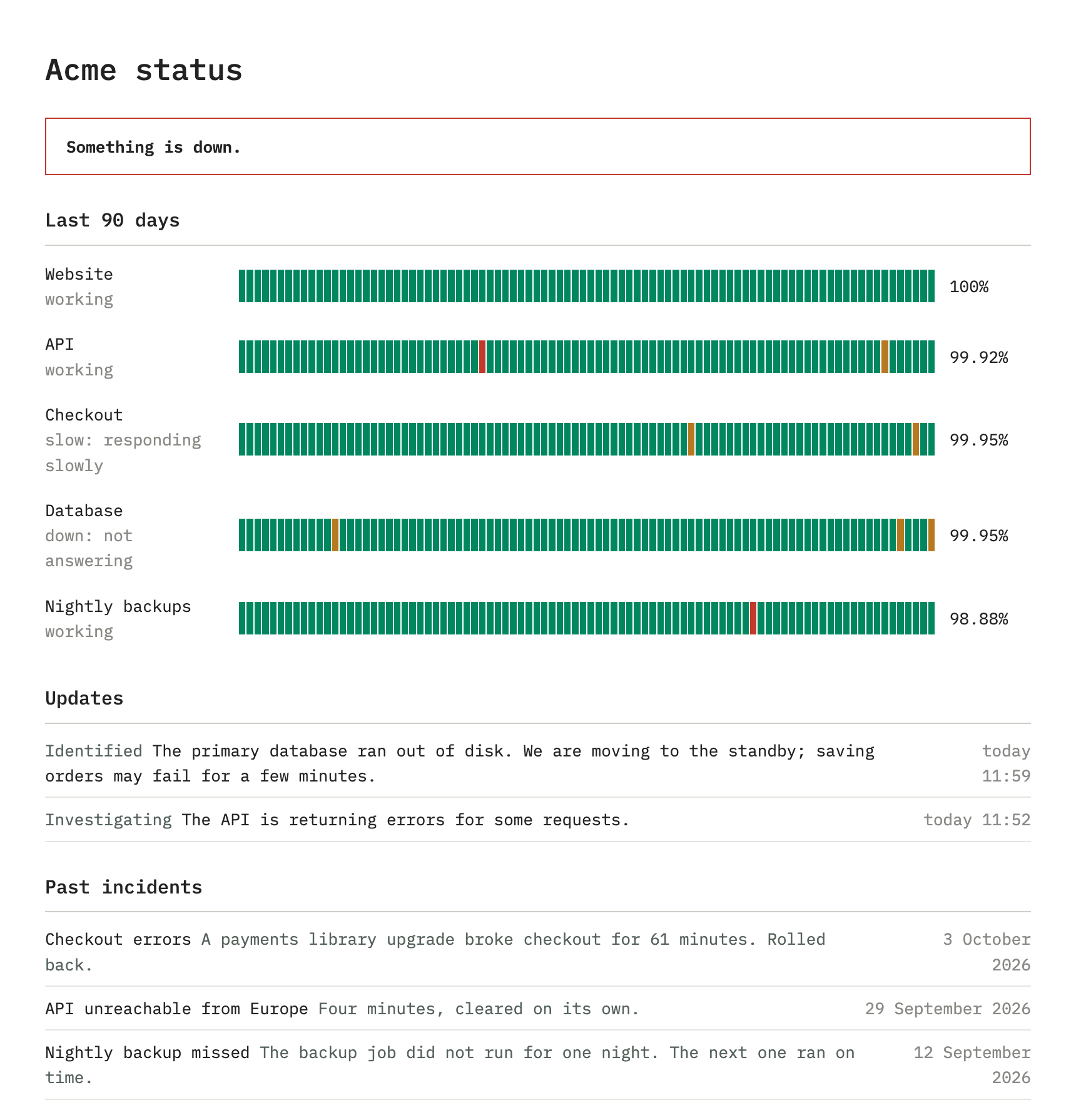
Task: Click "working" status under API
Action: [x=79, y=370]
